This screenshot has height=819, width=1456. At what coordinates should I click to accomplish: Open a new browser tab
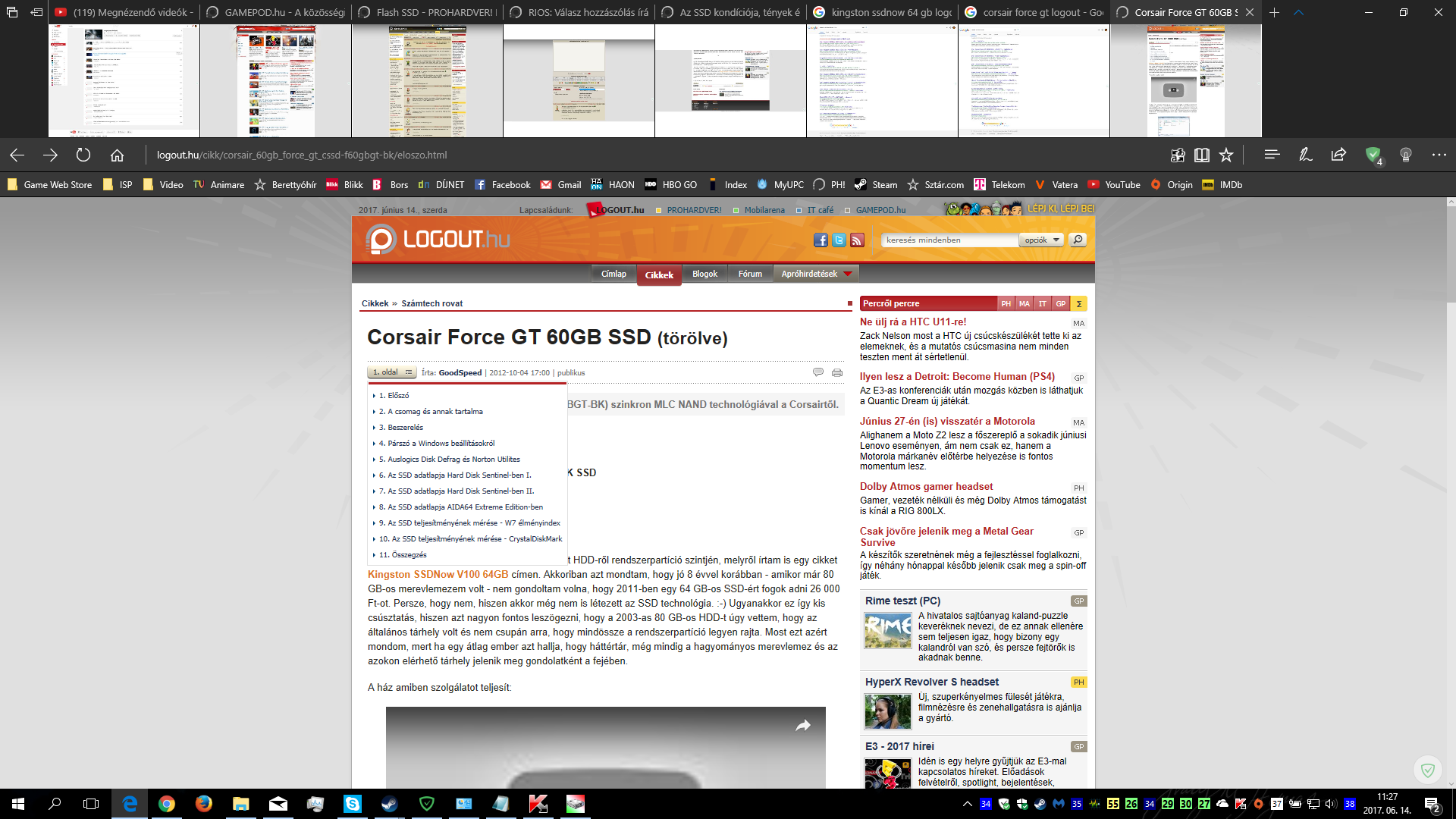click(x=1275, y=12)
